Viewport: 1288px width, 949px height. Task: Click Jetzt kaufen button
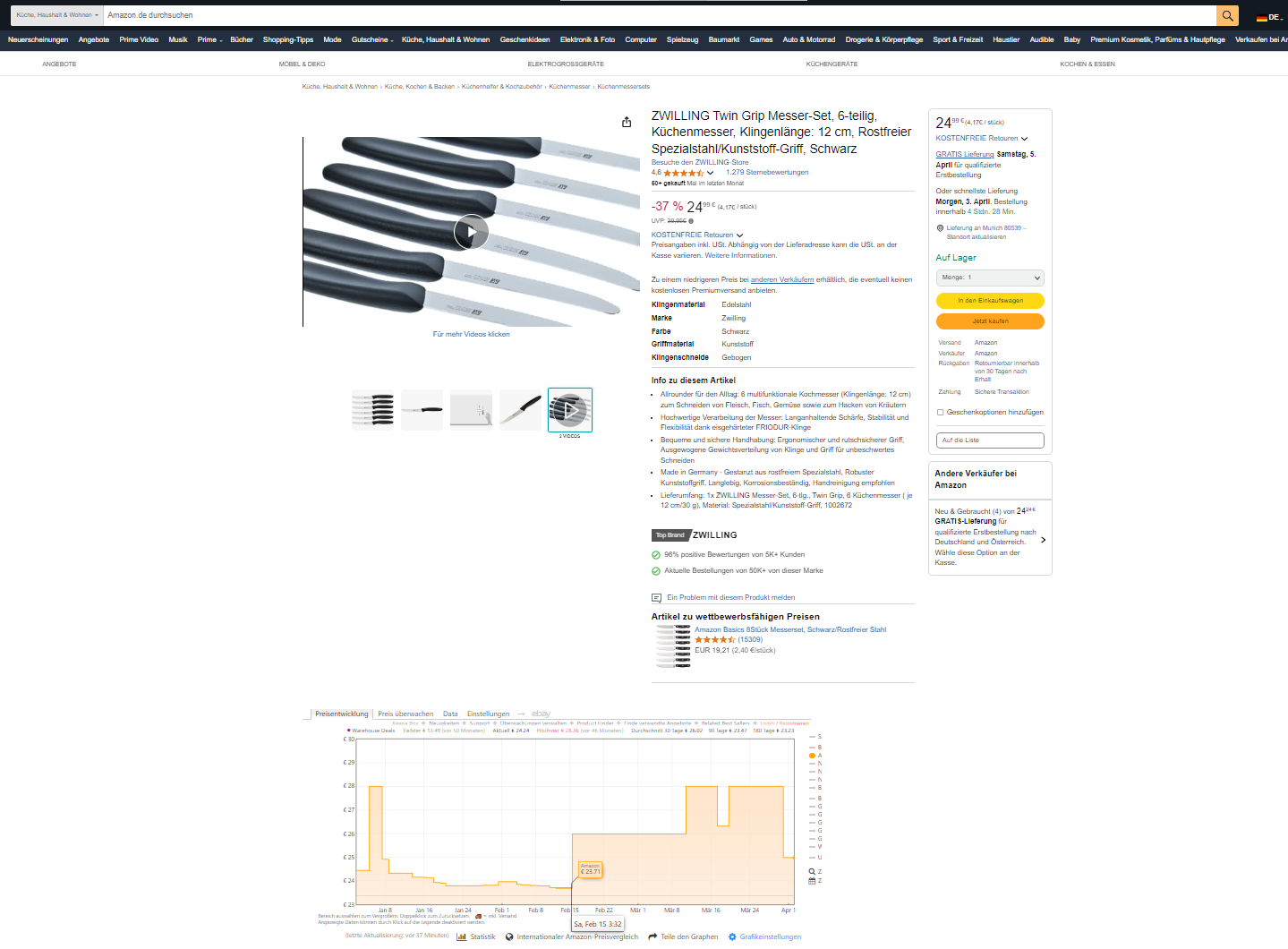tap(990, 321)
